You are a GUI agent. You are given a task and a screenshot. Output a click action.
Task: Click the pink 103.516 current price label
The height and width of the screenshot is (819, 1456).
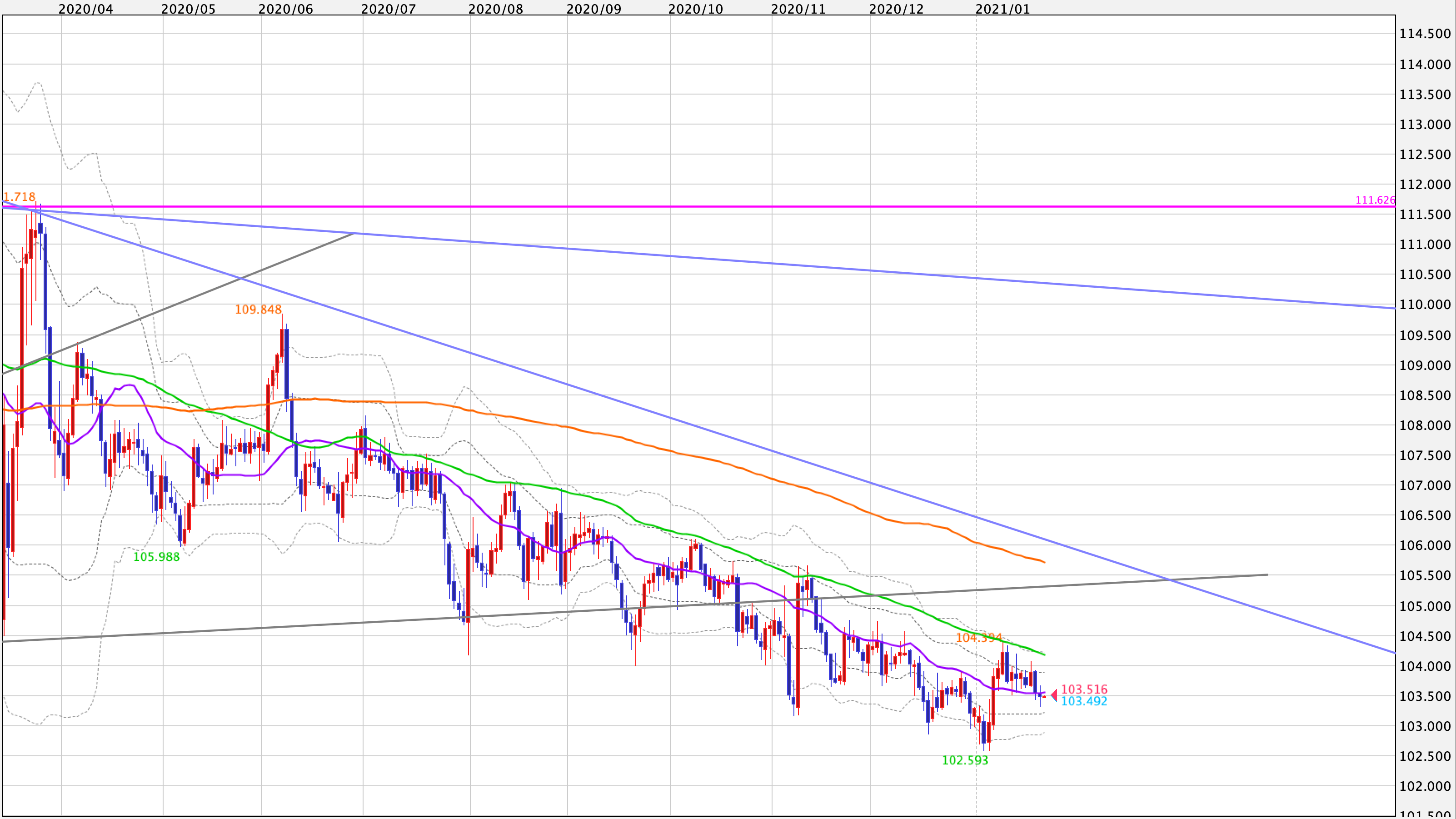click(x=1084, y=689)
